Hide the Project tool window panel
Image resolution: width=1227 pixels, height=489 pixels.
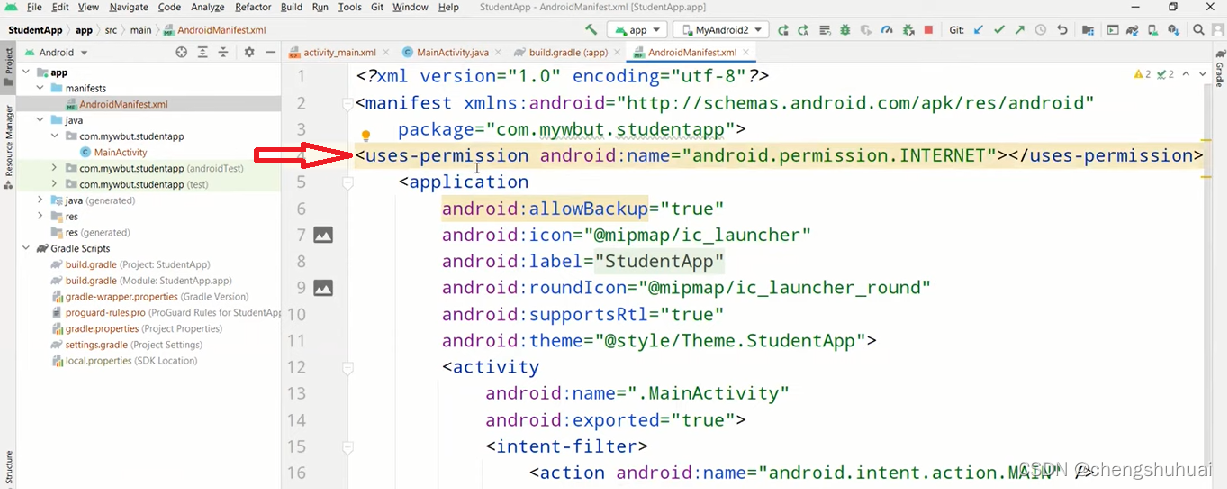click(x=269, y=52)
